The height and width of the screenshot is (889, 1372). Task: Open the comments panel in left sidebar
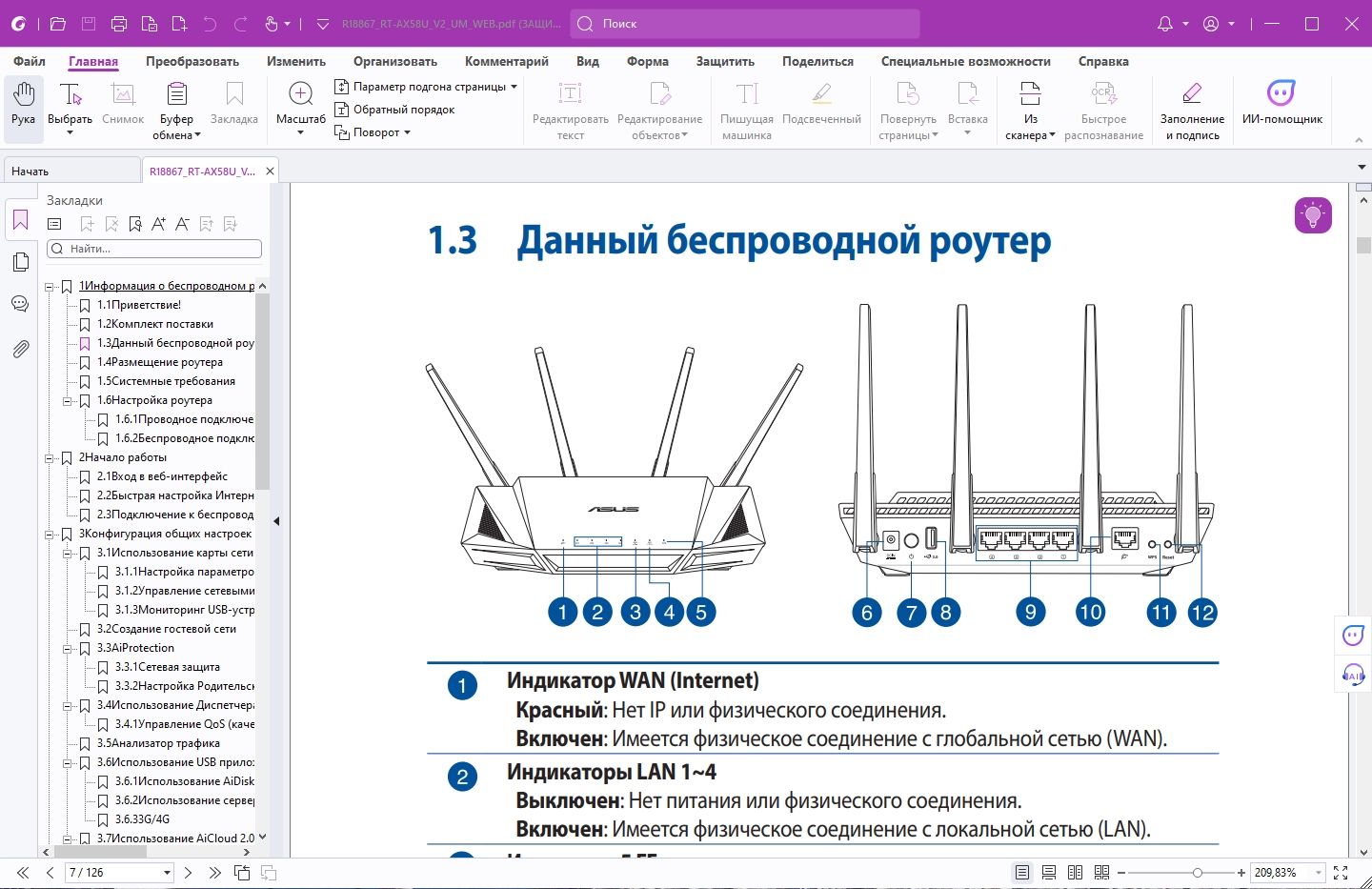click(x=20, y=303)
